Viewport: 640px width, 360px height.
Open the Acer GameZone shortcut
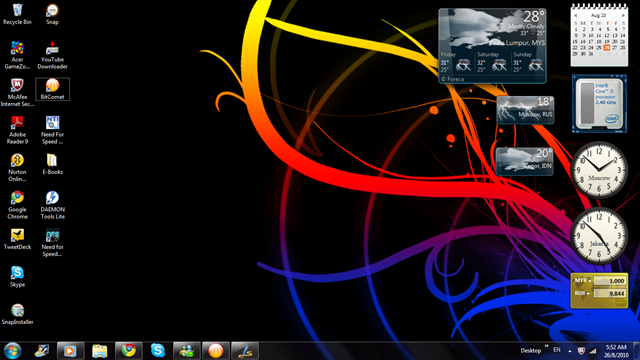pyautogui.click(x=17, y=55)
